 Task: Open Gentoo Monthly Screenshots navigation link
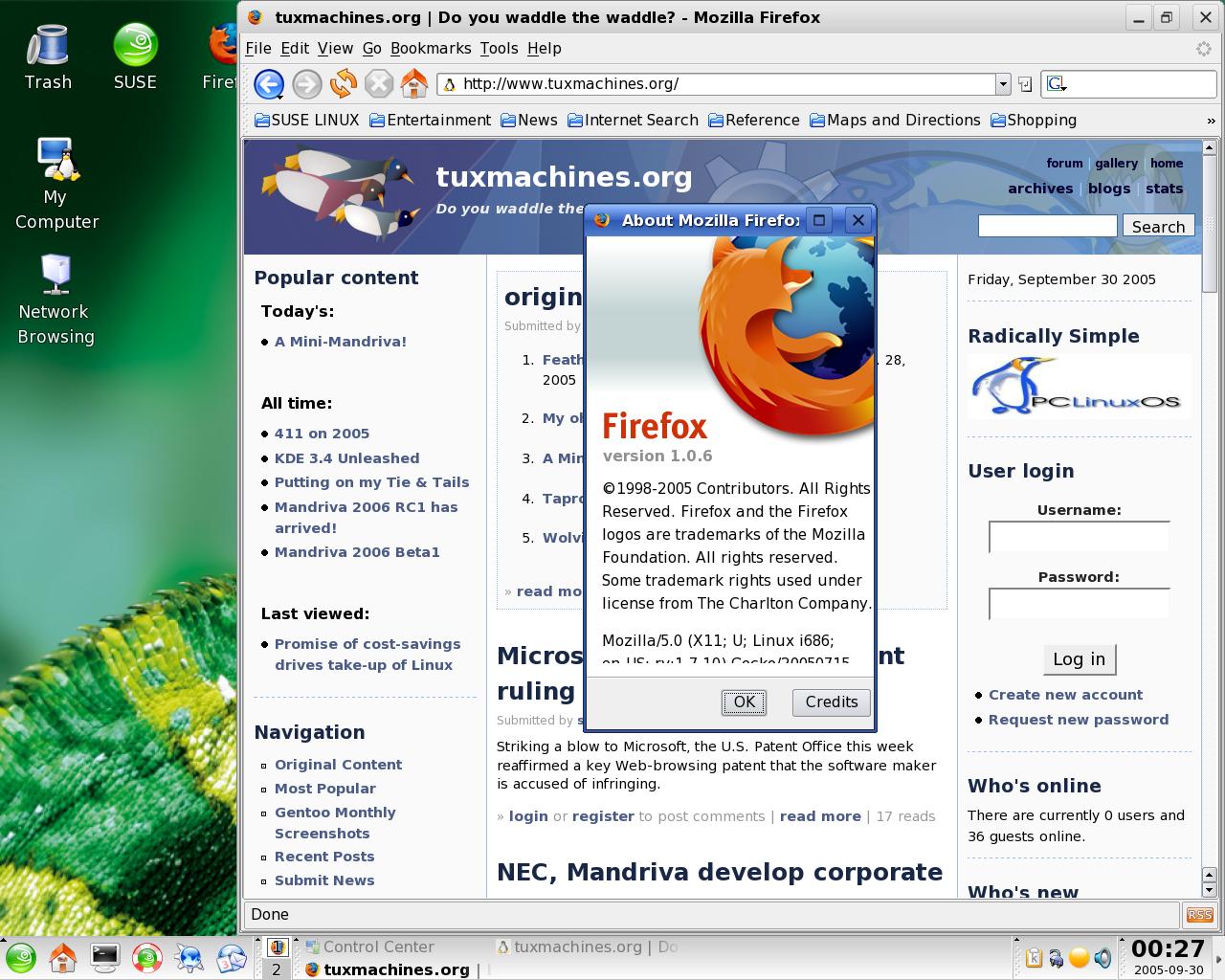[x=335, y=823]
